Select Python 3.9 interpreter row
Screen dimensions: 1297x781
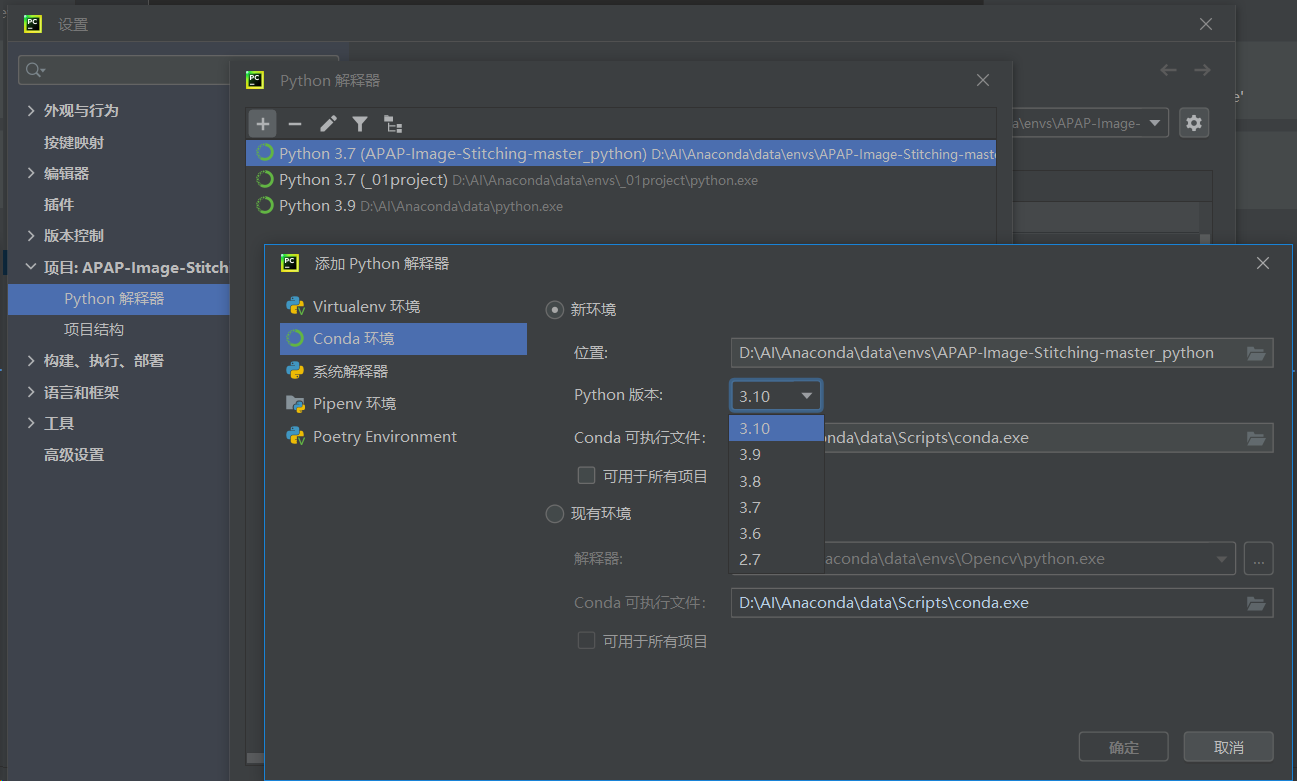click(621, 206)
